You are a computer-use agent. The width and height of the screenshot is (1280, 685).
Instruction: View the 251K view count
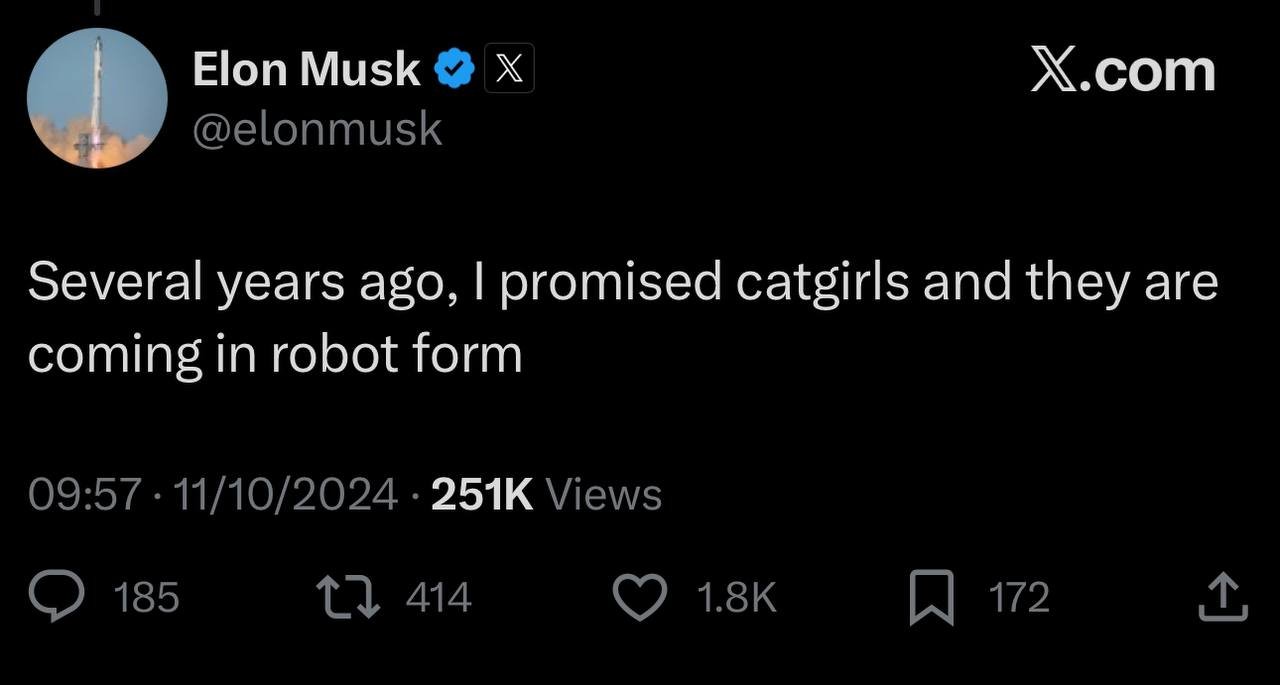(x=482, y=494)
